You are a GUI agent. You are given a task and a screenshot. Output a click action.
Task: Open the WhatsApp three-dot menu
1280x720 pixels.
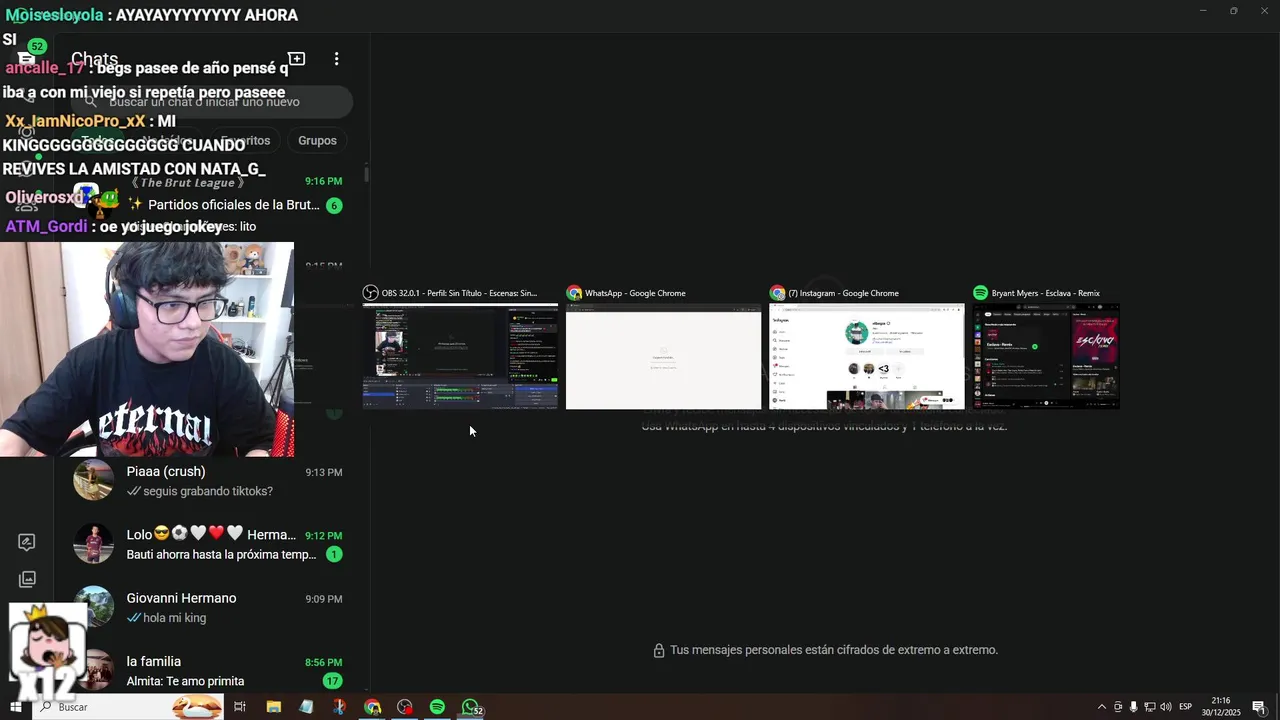336,59
